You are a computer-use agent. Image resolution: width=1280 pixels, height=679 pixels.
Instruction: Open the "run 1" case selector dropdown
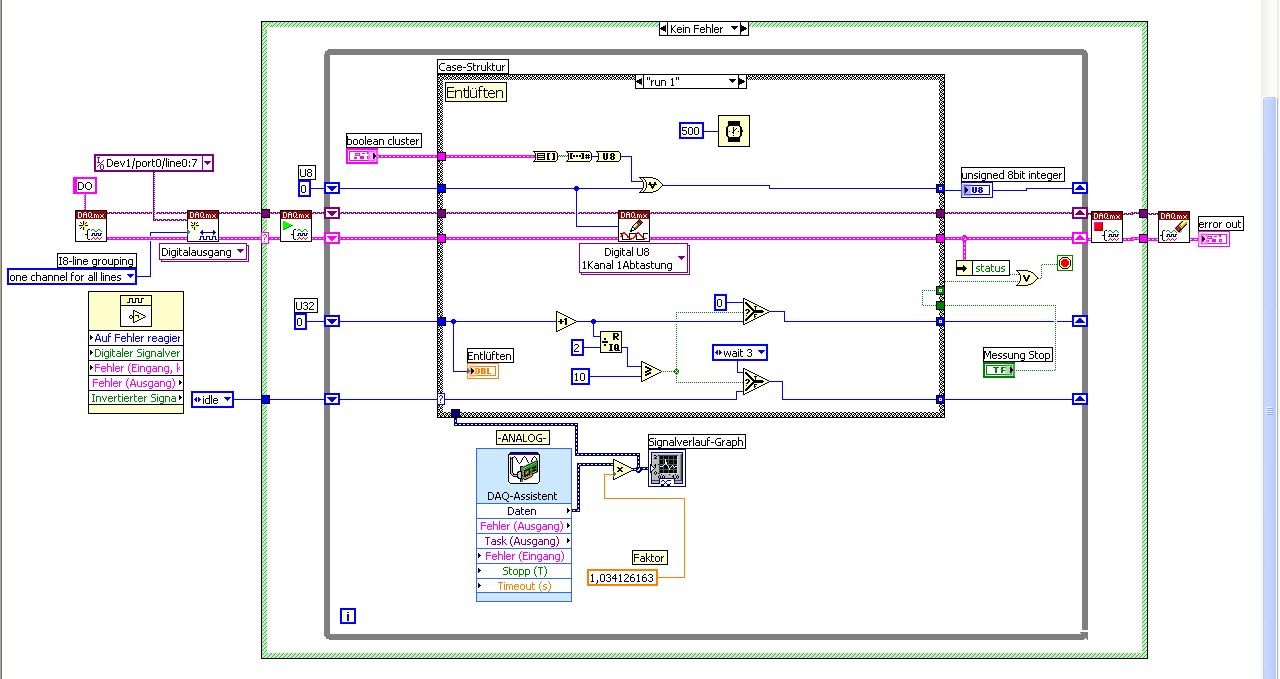pos(731,82)
